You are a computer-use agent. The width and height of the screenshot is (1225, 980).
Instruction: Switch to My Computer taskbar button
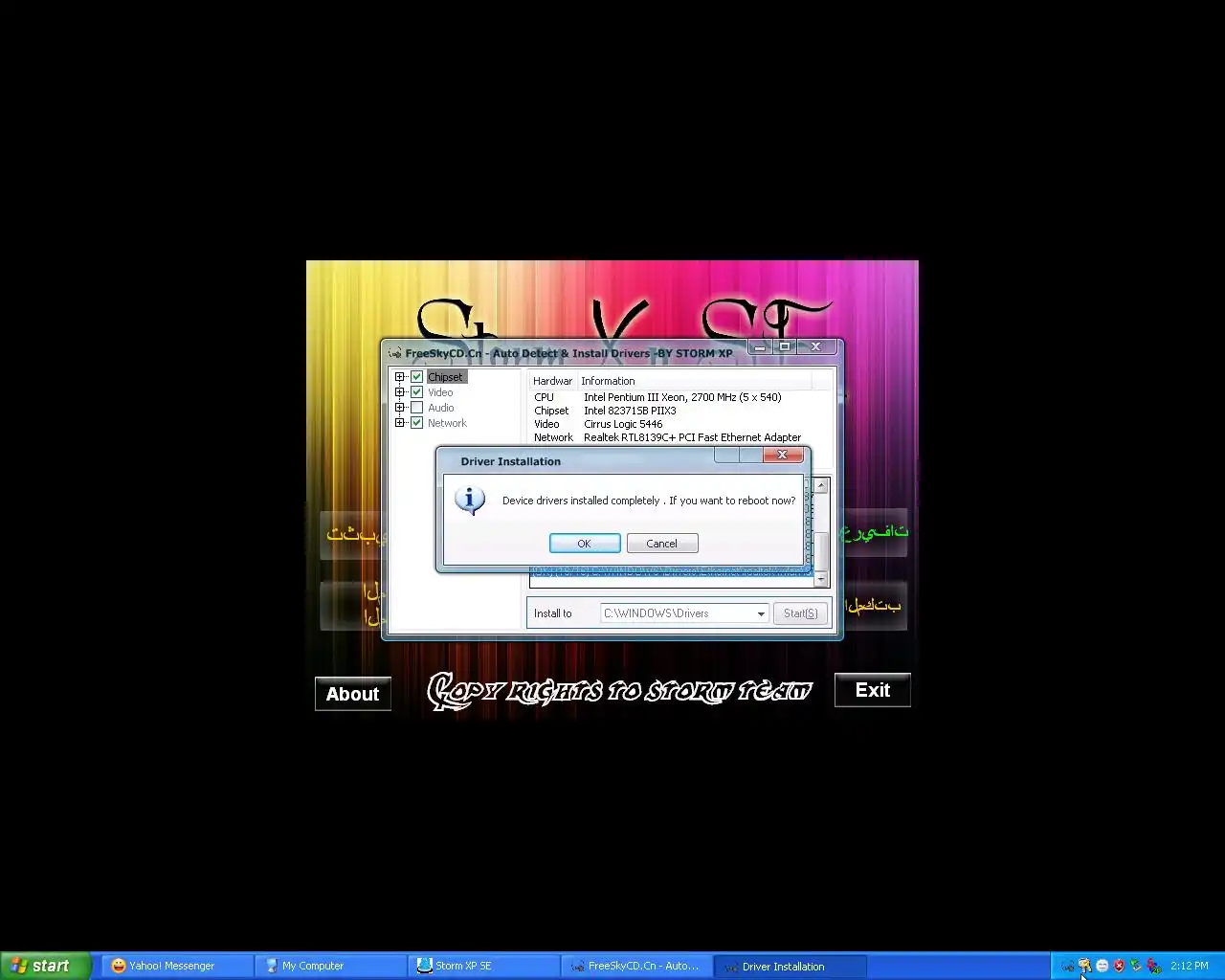[x=330, y=966]
